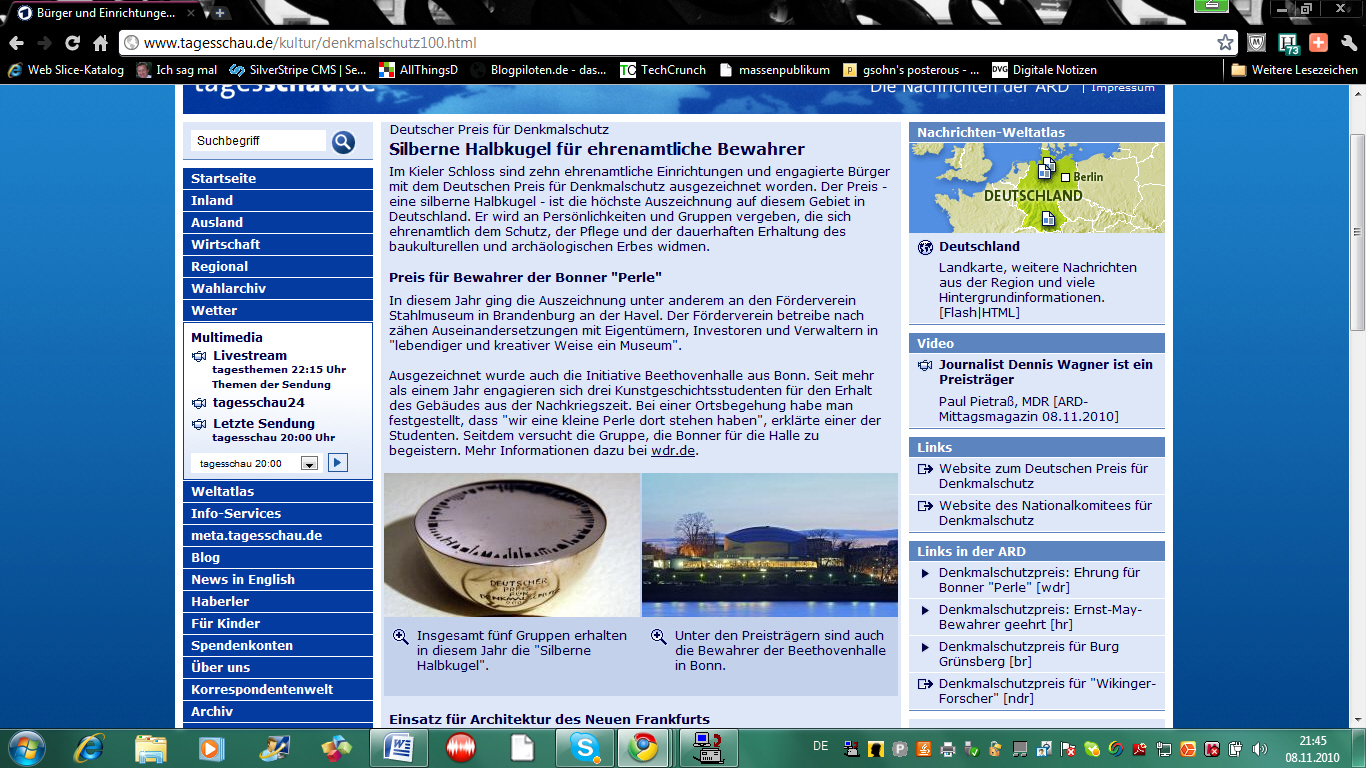Follow the wdr.de link in article

(672, 451)
